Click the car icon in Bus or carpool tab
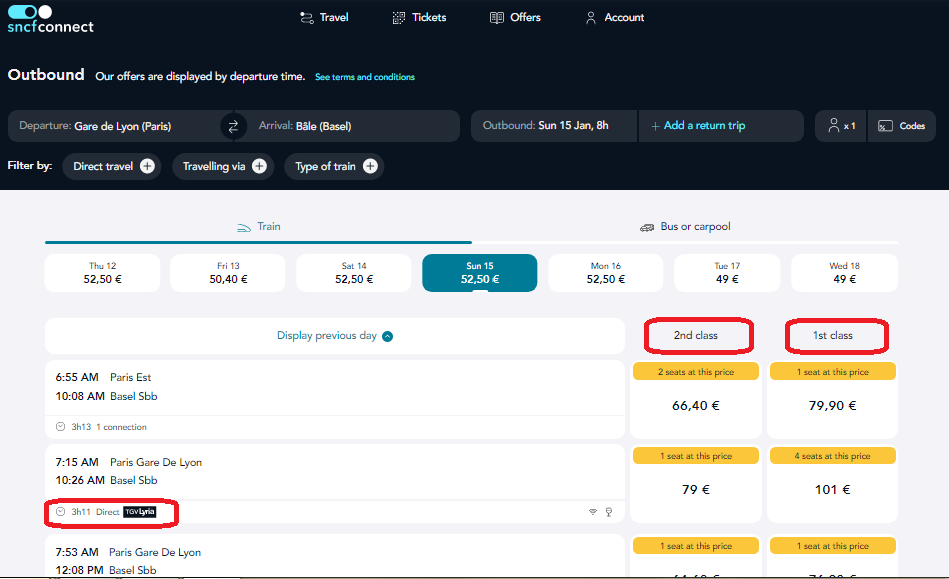The height and width of the screenshot is (579, 949). [647, 227]
